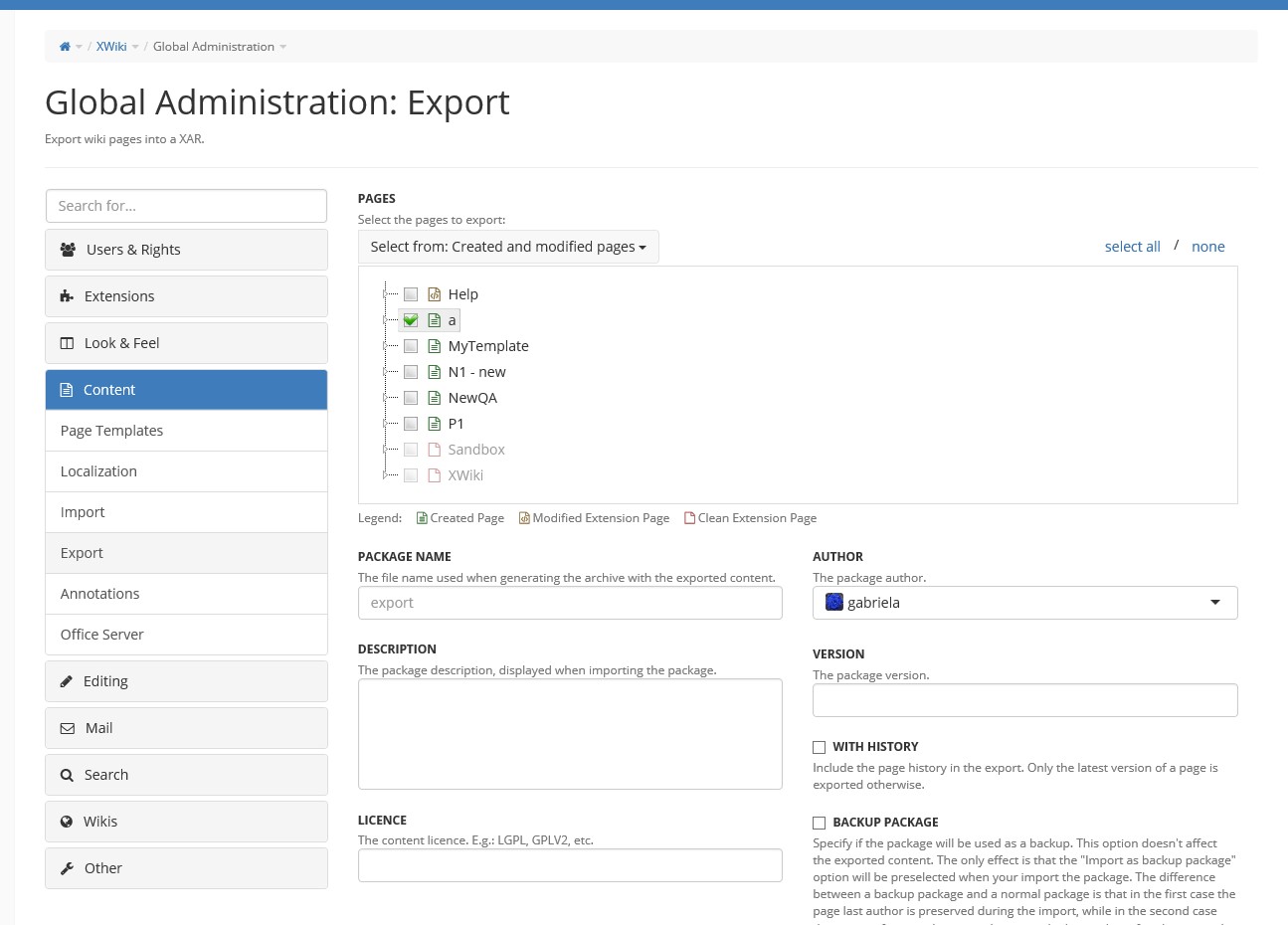
Task: Open the dropdown arrow after home breadcrumb
Action: pos(79,47)
